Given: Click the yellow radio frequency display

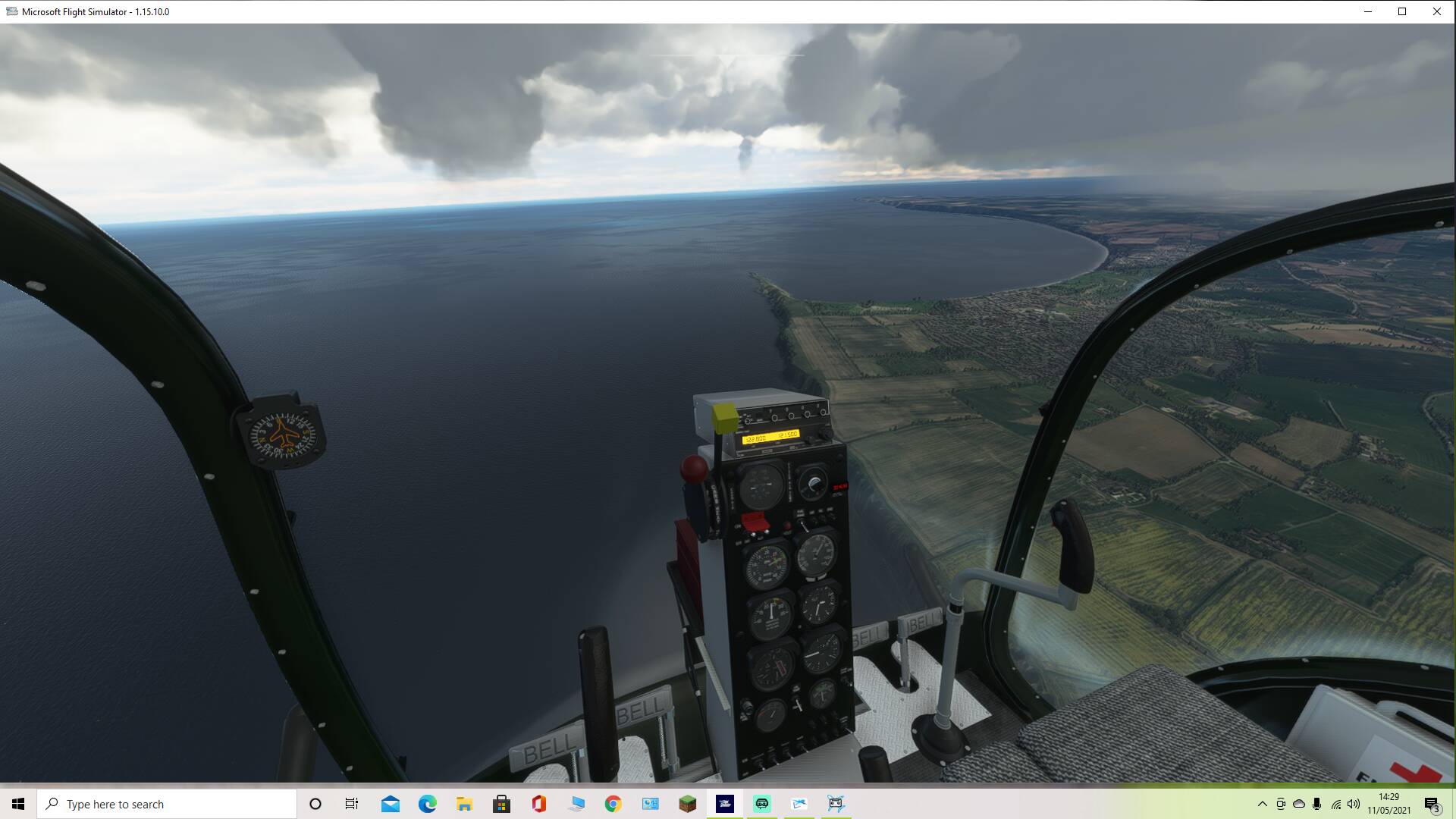Looking at the screenshot, I should pos(770,438).
